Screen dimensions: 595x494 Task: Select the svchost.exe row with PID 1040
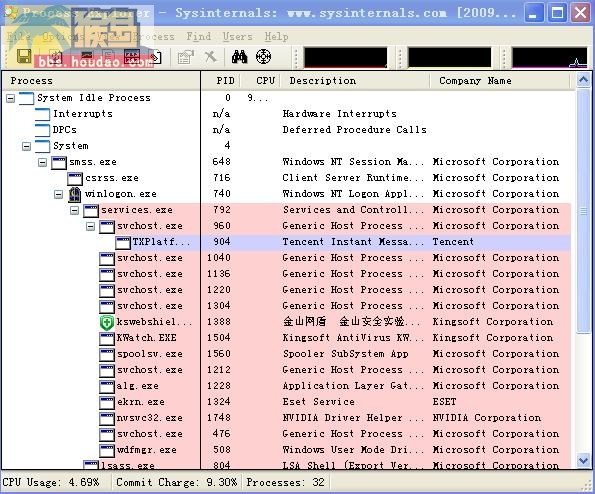tap(287, 258)
